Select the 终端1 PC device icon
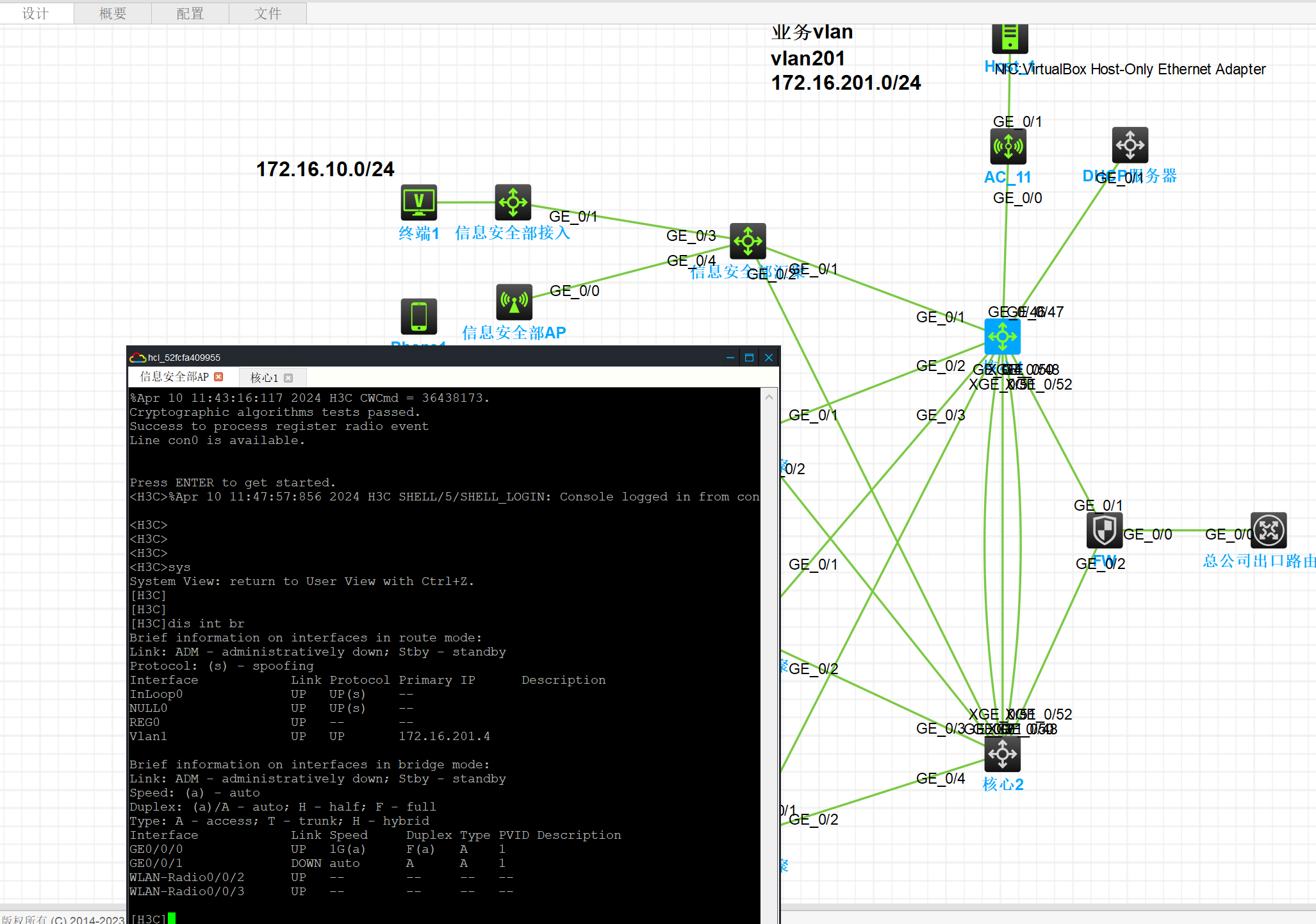1316x924 pixels. click(x=419, y=202)
